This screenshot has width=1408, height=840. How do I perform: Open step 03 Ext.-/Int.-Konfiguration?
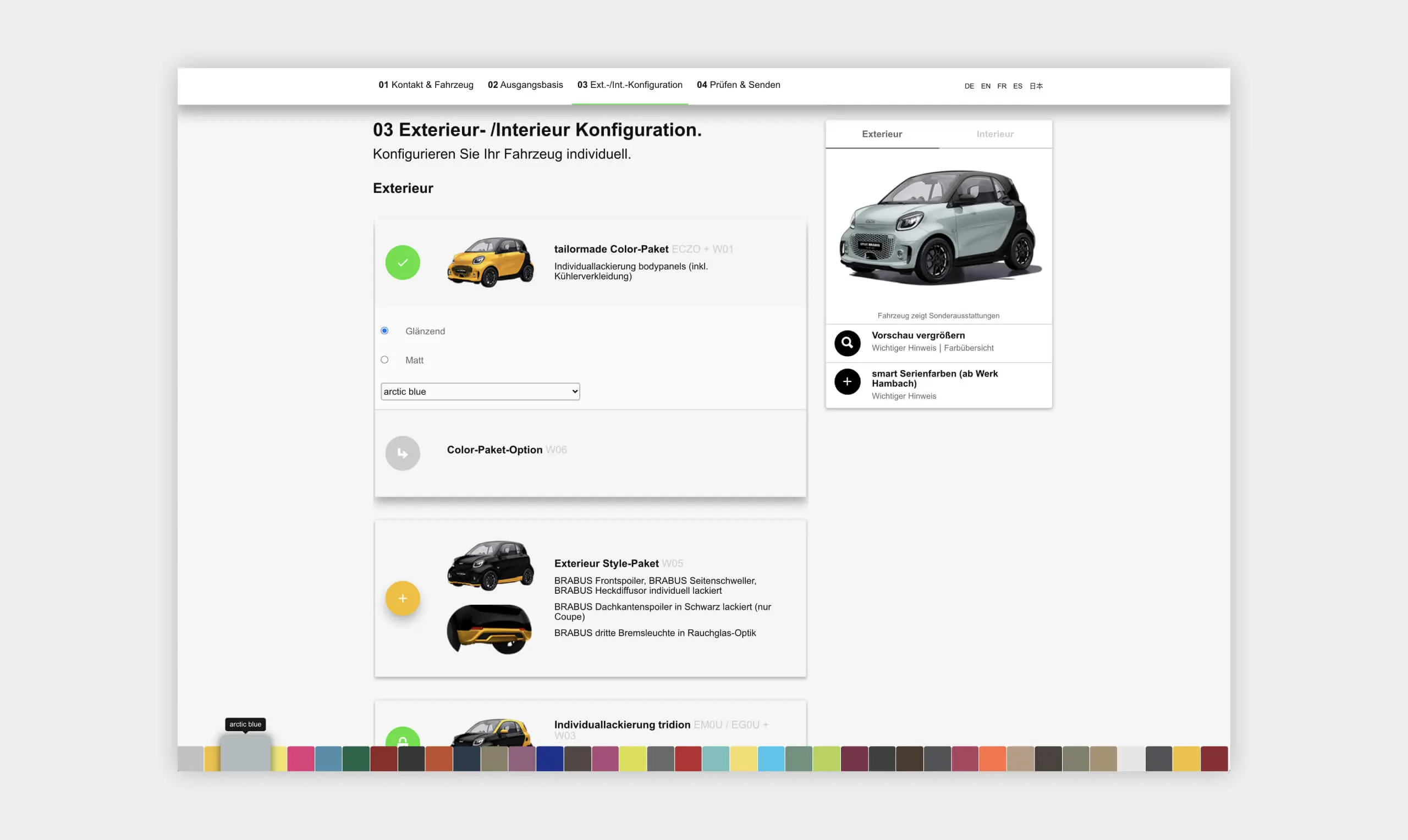[630, 85]
